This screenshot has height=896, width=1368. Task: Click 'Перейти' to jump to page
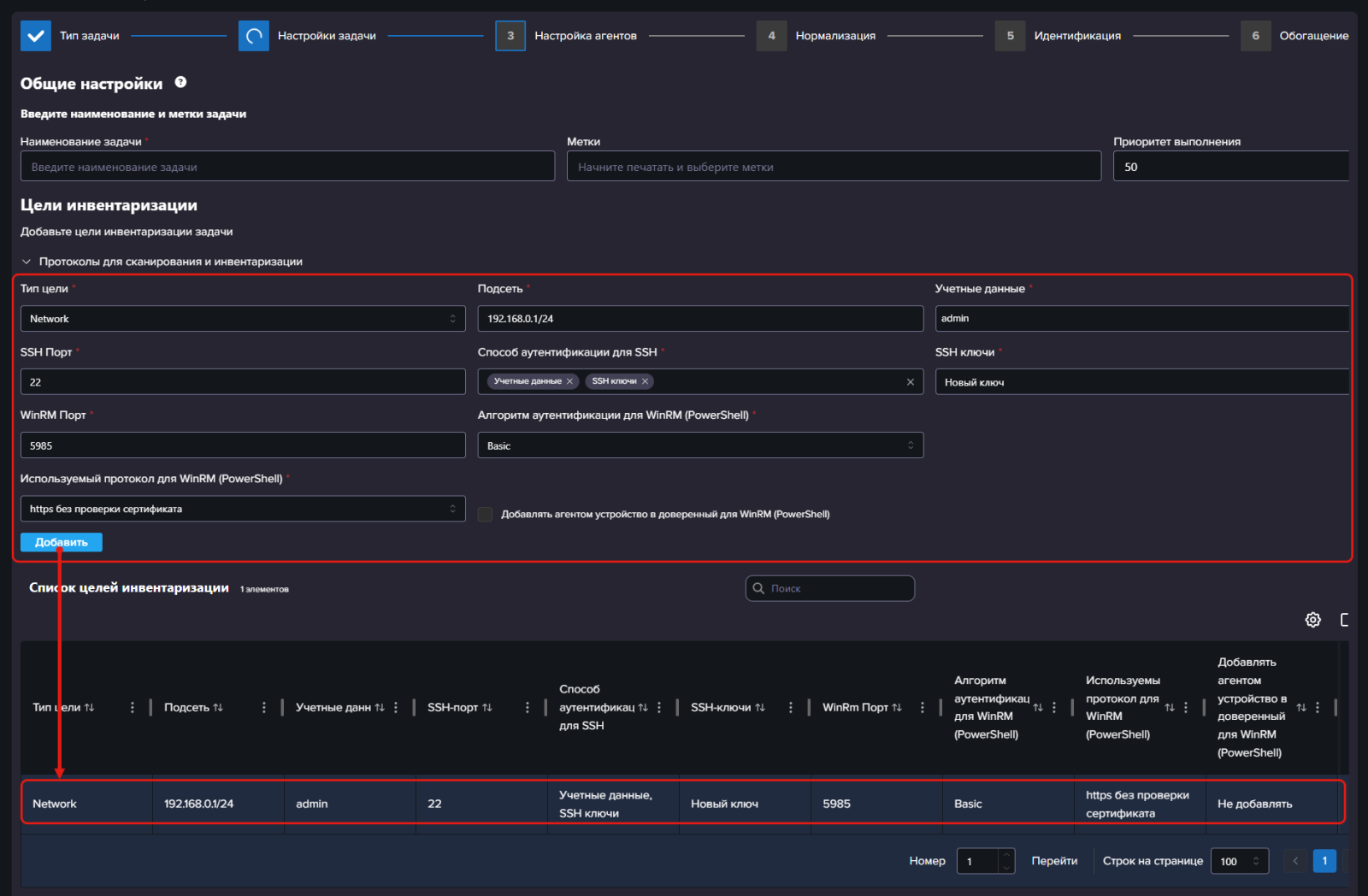click(x=1053, y=861)
